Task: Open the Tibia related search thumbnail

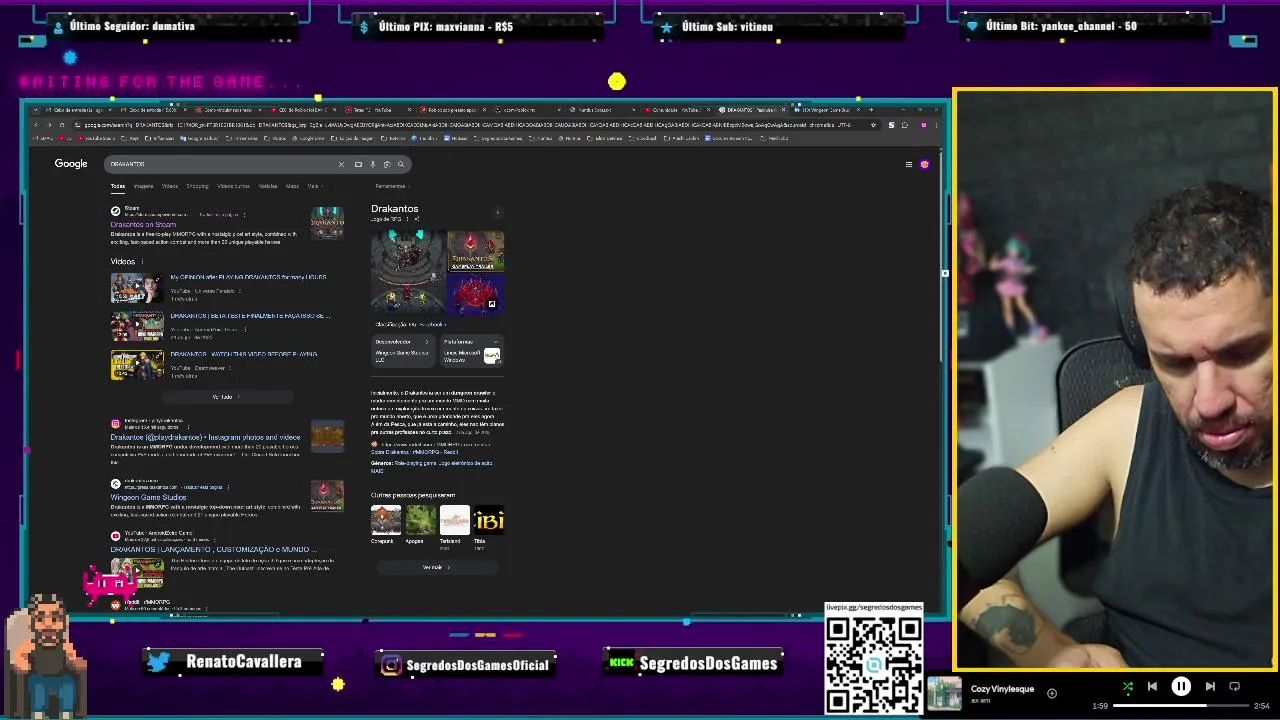Action: pos(489,521)
